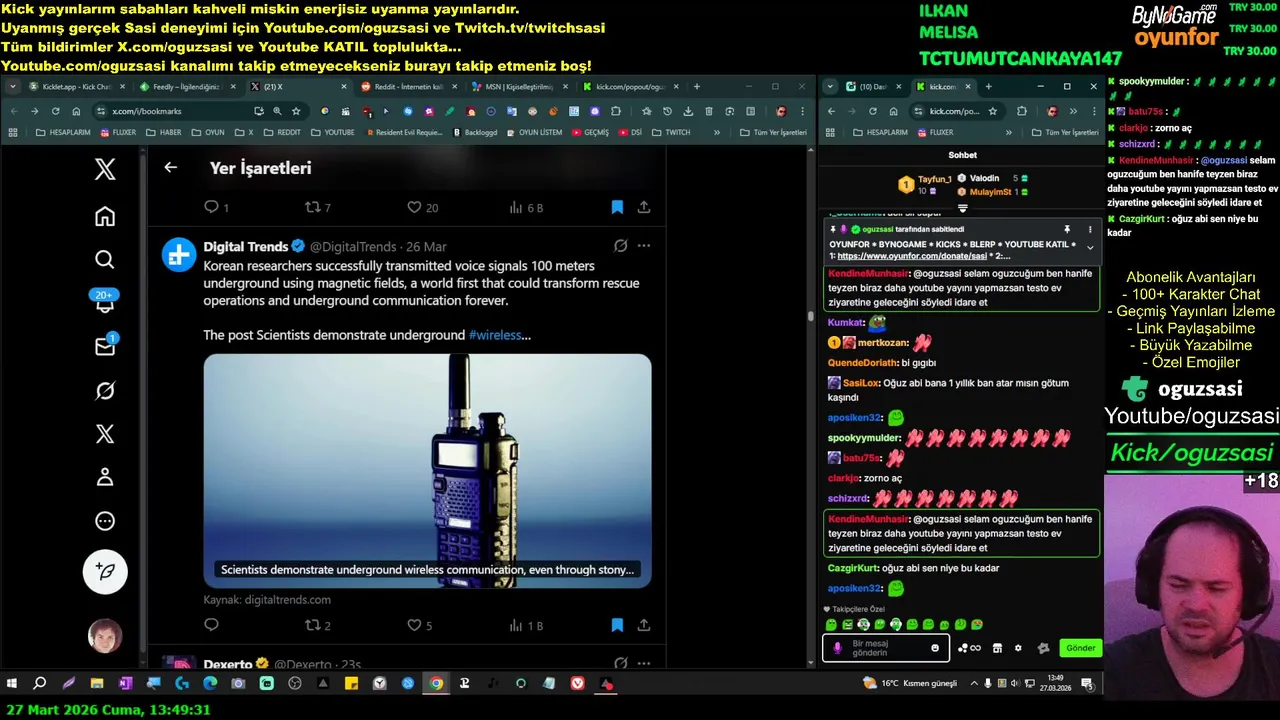Open taskbar Search icon
This screenshot has height=720, width=1280.
click(x=40, y=684)
